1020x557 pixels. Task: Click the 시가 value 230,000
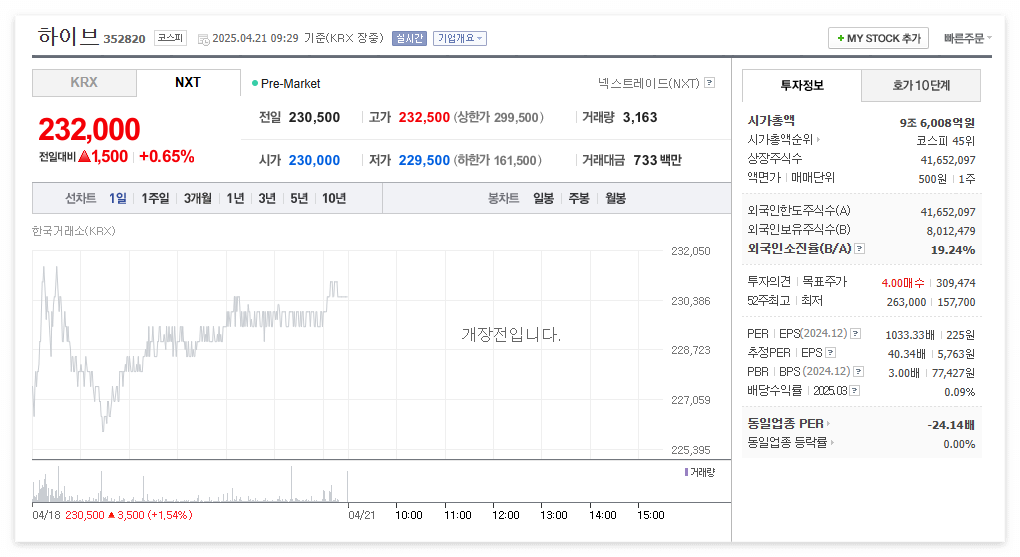tap(314, 160)
